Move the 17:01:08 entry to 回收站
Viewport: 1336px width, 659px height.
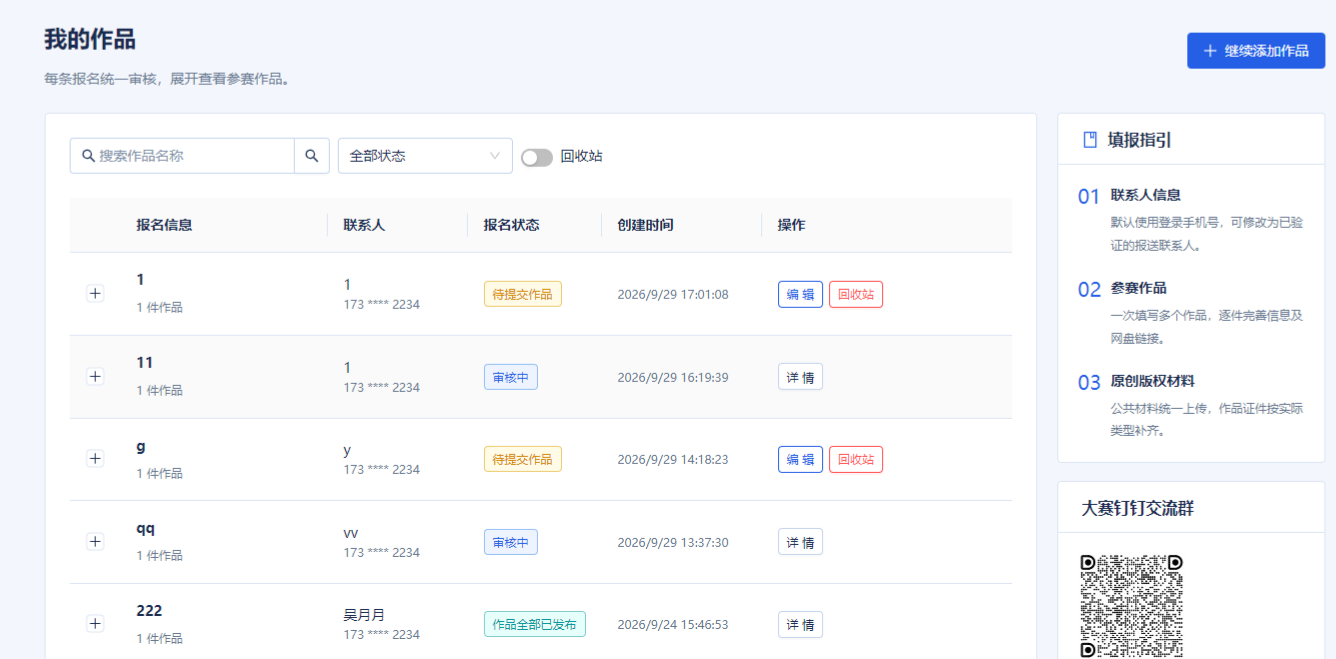(856, 294)
